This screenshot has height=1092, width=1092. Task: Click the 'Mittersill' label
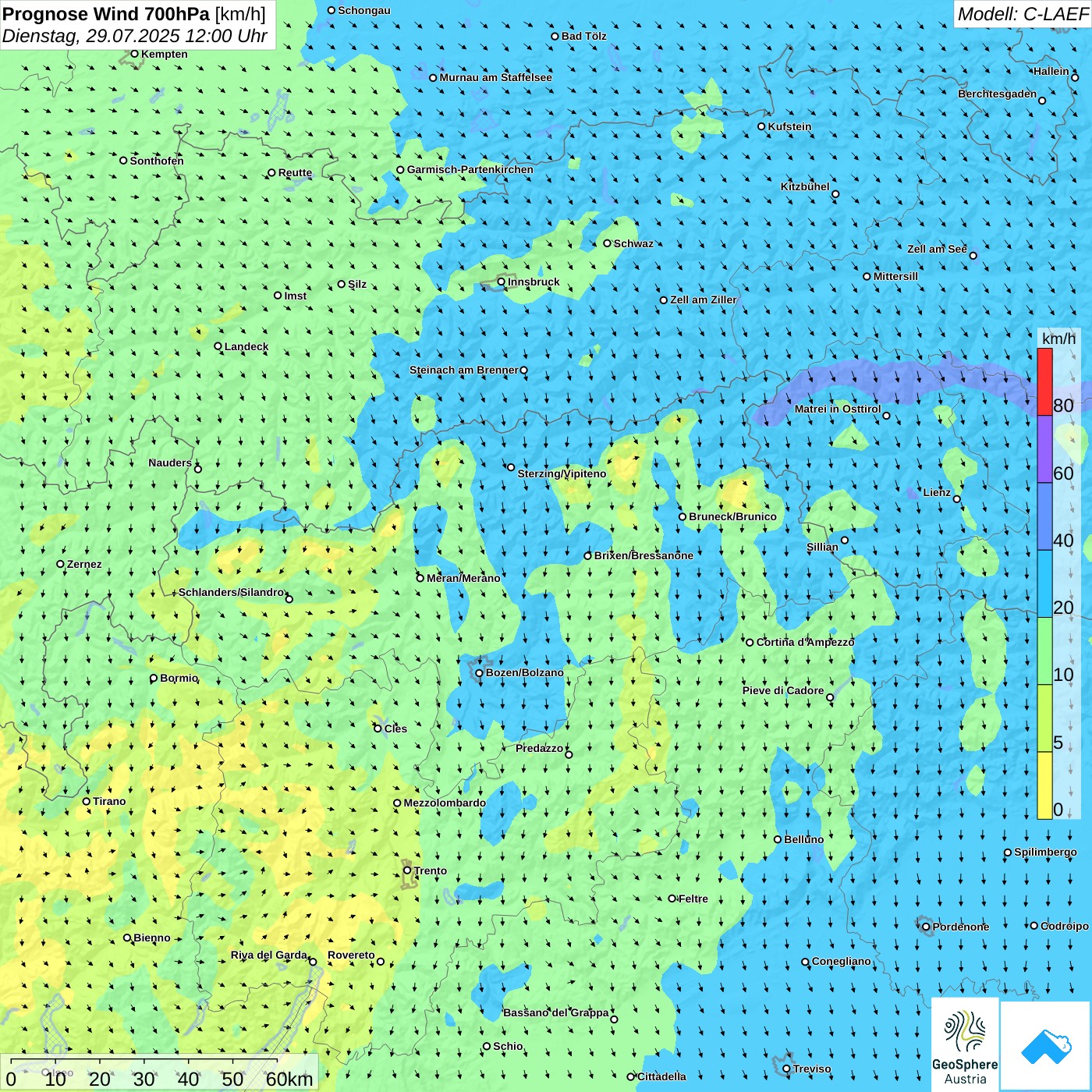(x=895, y=276)
